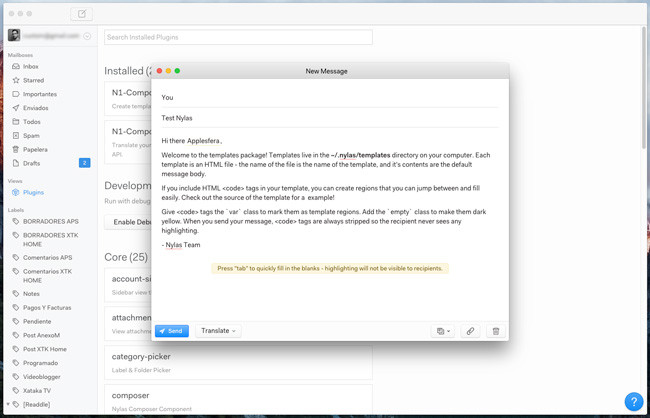Select the [Readdle] label
This screenshot has height=418, width=650.
[36, 404]
